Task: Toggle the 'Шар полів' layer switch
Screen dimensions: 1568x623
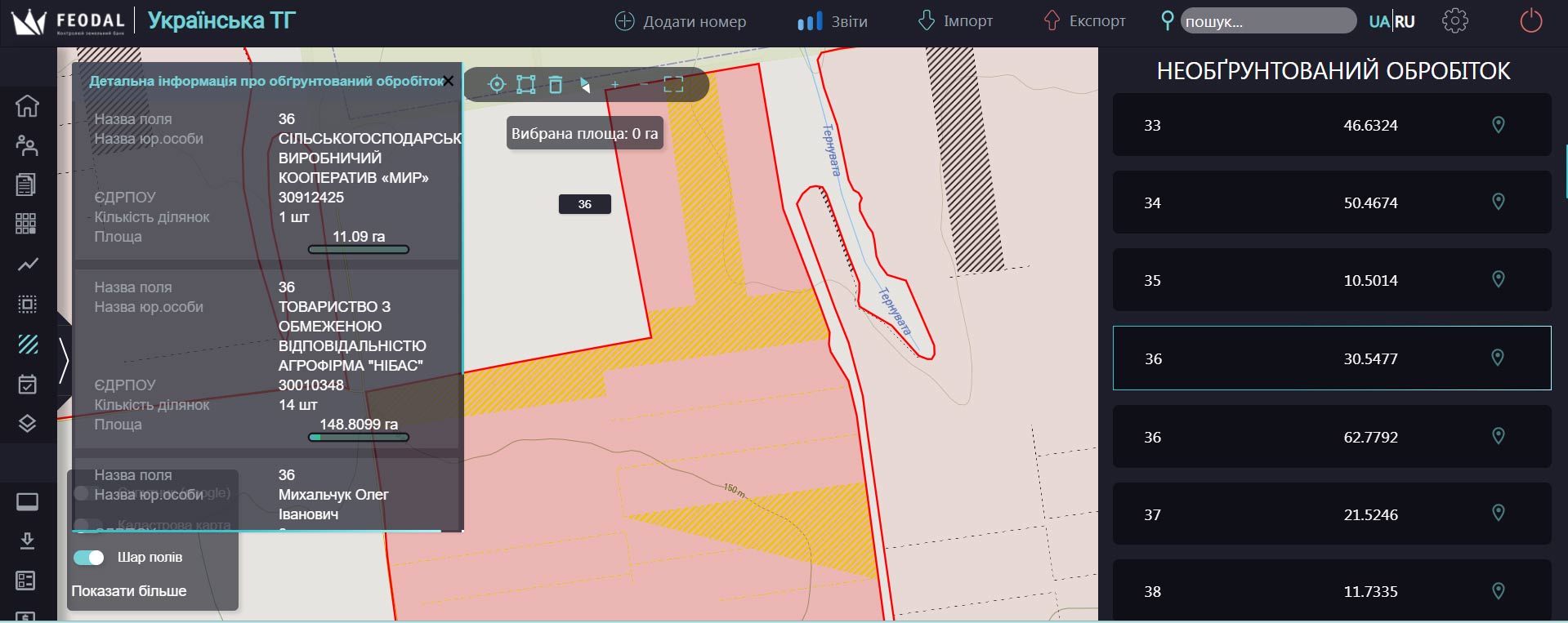Action: 89,558
